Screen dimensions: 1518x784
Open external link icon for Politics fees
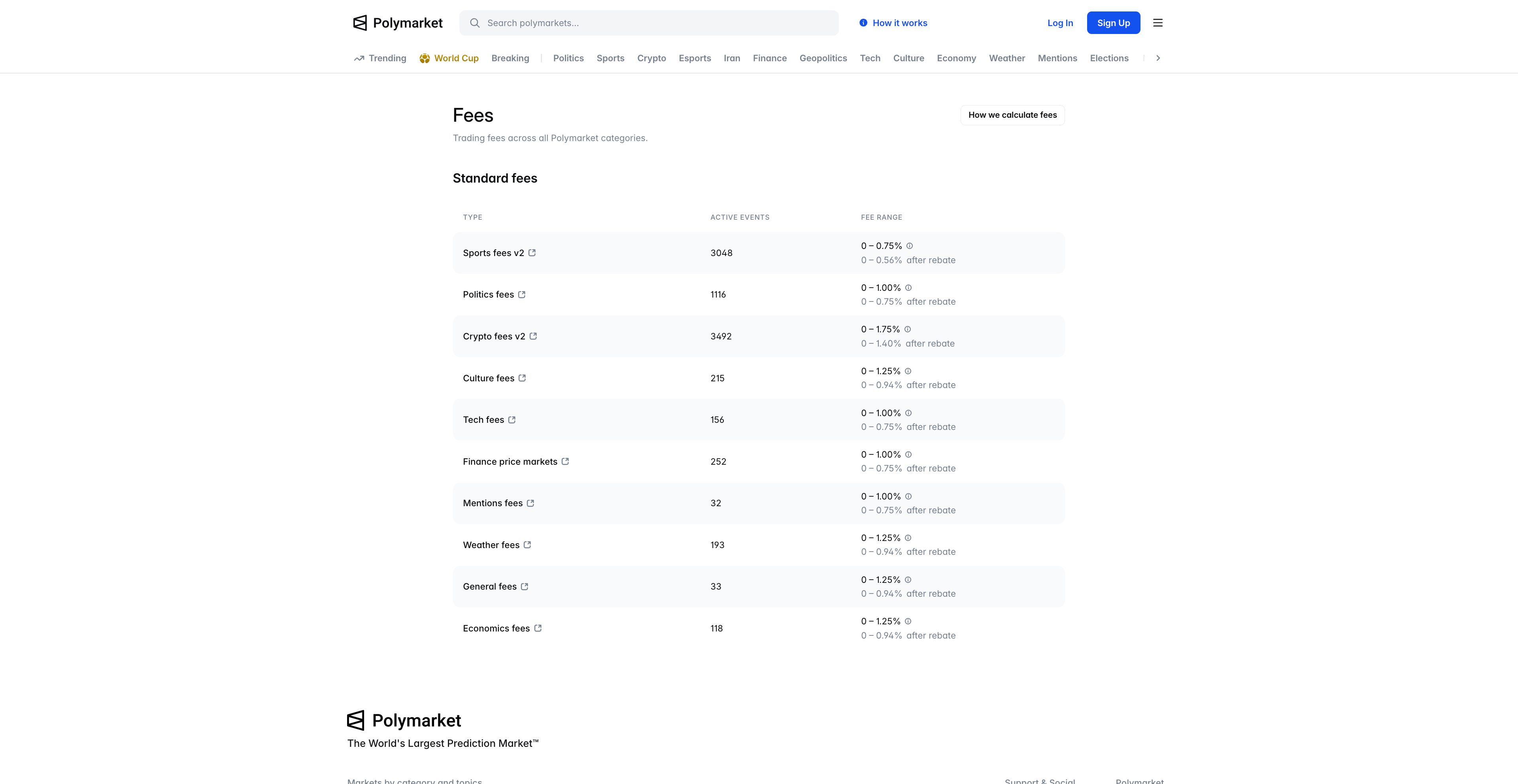pos(522,294)
